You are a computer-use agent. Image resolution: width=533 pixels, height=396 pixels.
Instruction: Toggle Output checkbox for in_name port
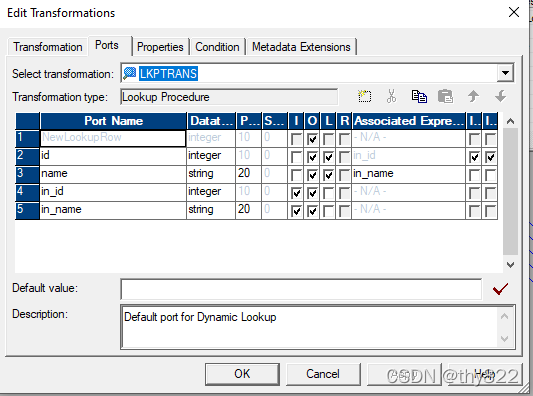(312, 211)
